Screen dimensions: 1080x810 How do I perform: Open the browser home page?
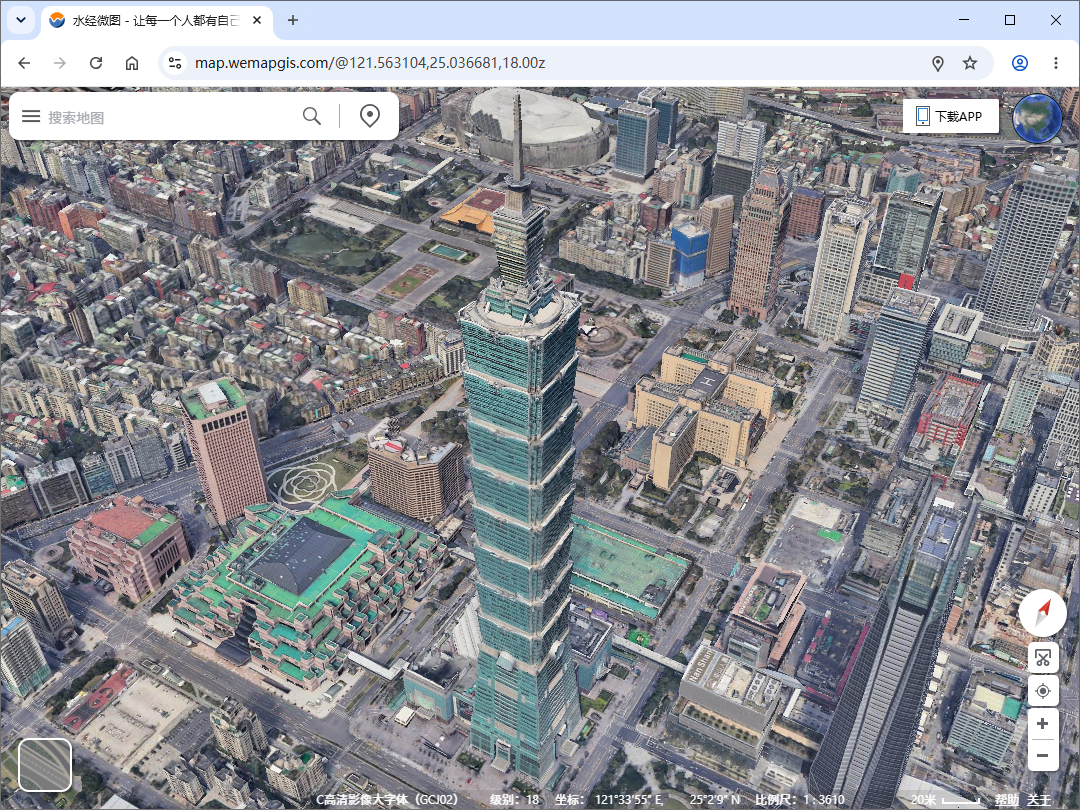tap(132, 63)
